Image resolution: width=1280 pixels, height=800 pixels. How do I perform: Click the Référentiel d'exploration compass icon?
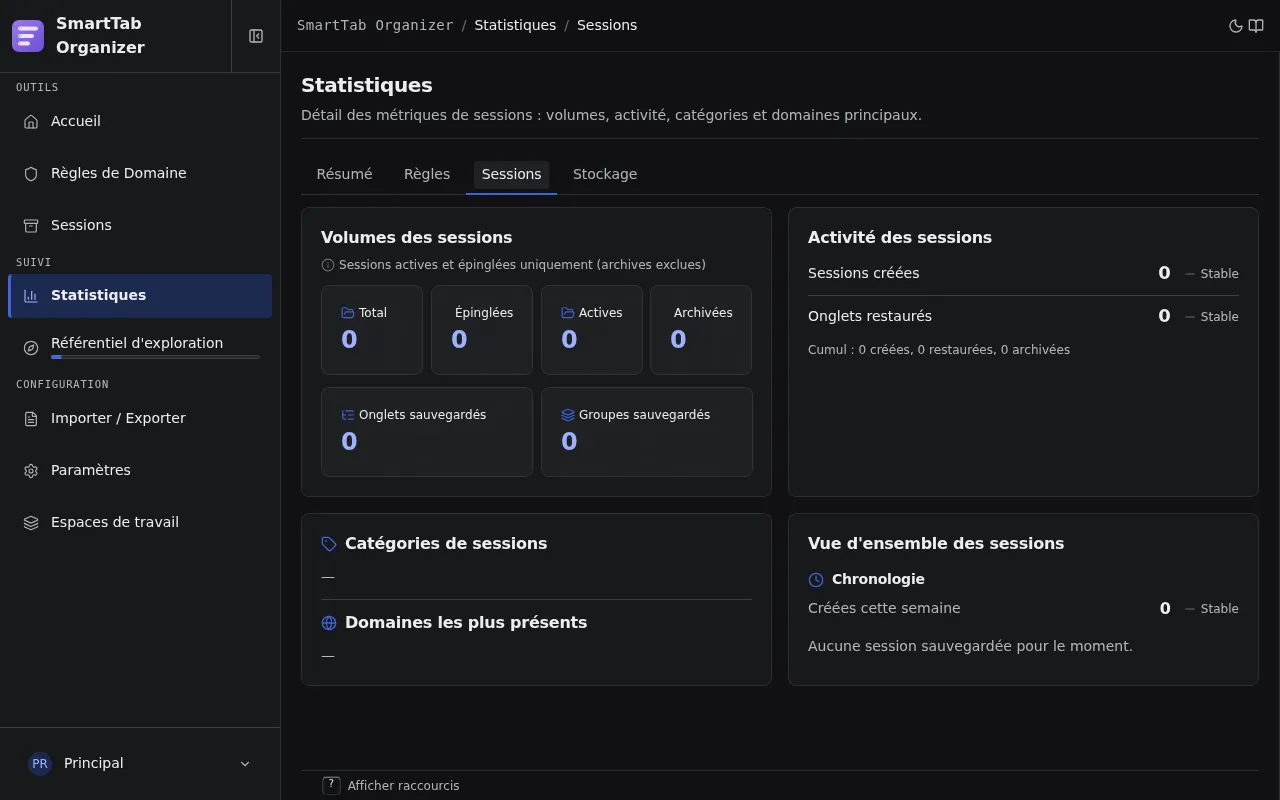[31, 348]
